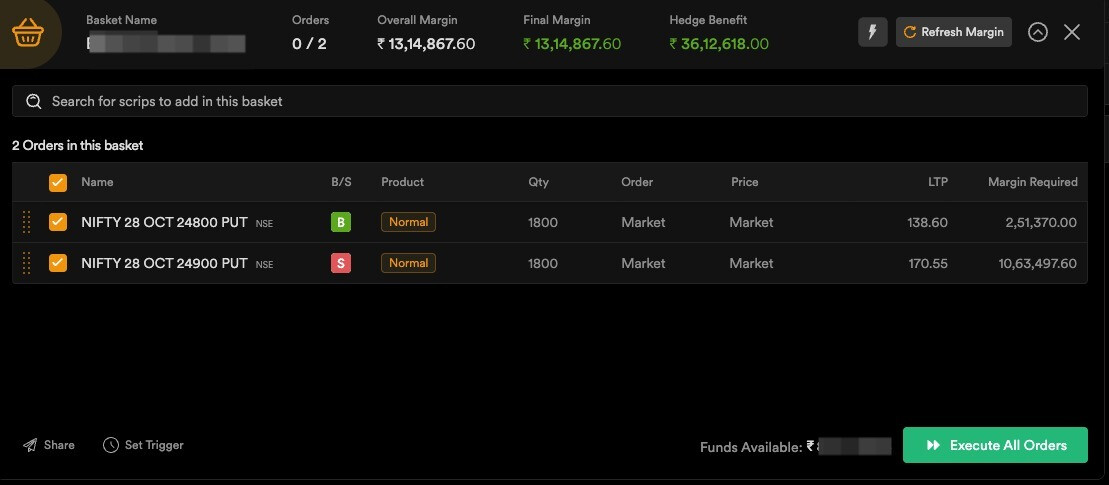Screen dimensions: 1109x485
Task: Collapse the basket panel with the up chevron
Action: pyautogui.click(x=1038, y=32)
